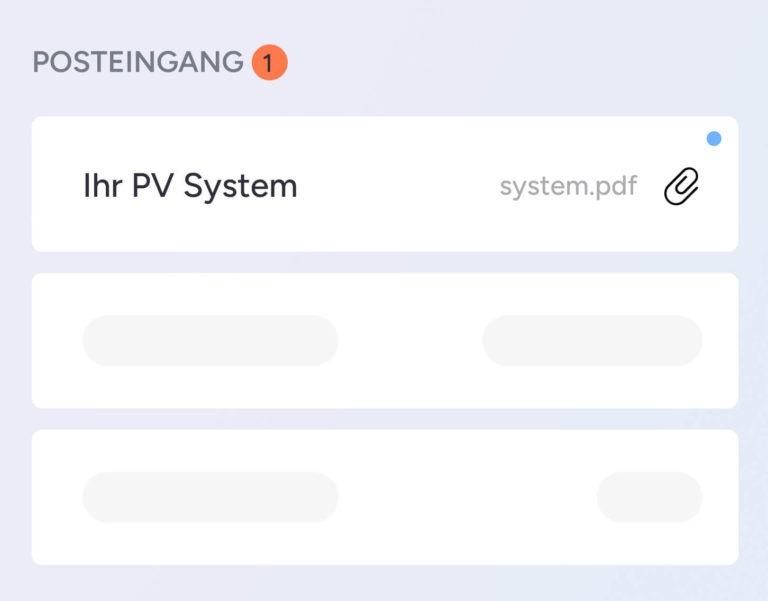Screen dimensions: 768x601
Task: Click the skeleton sender bar in middle card
Action: (210, 341)
